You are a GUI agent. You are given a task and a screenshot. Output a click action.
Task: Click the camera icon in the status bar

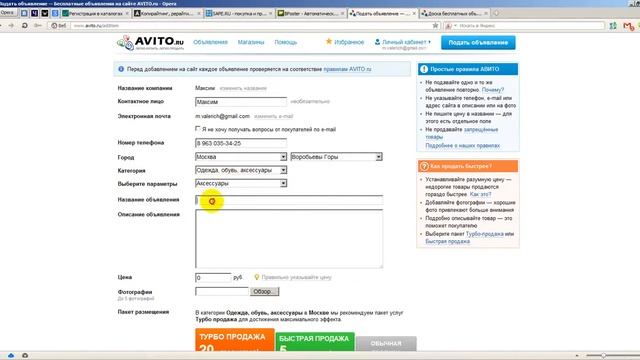pos(25,356)
